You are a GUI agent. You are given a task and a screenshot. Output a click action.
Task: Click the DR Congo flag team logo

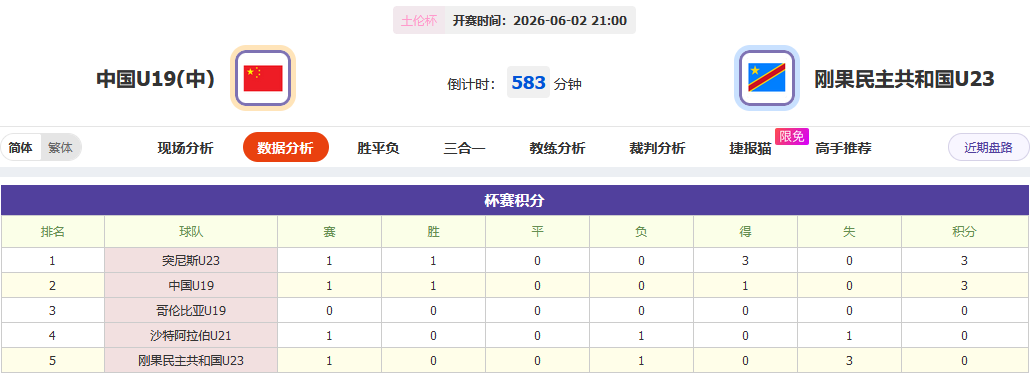coord(767,78)
